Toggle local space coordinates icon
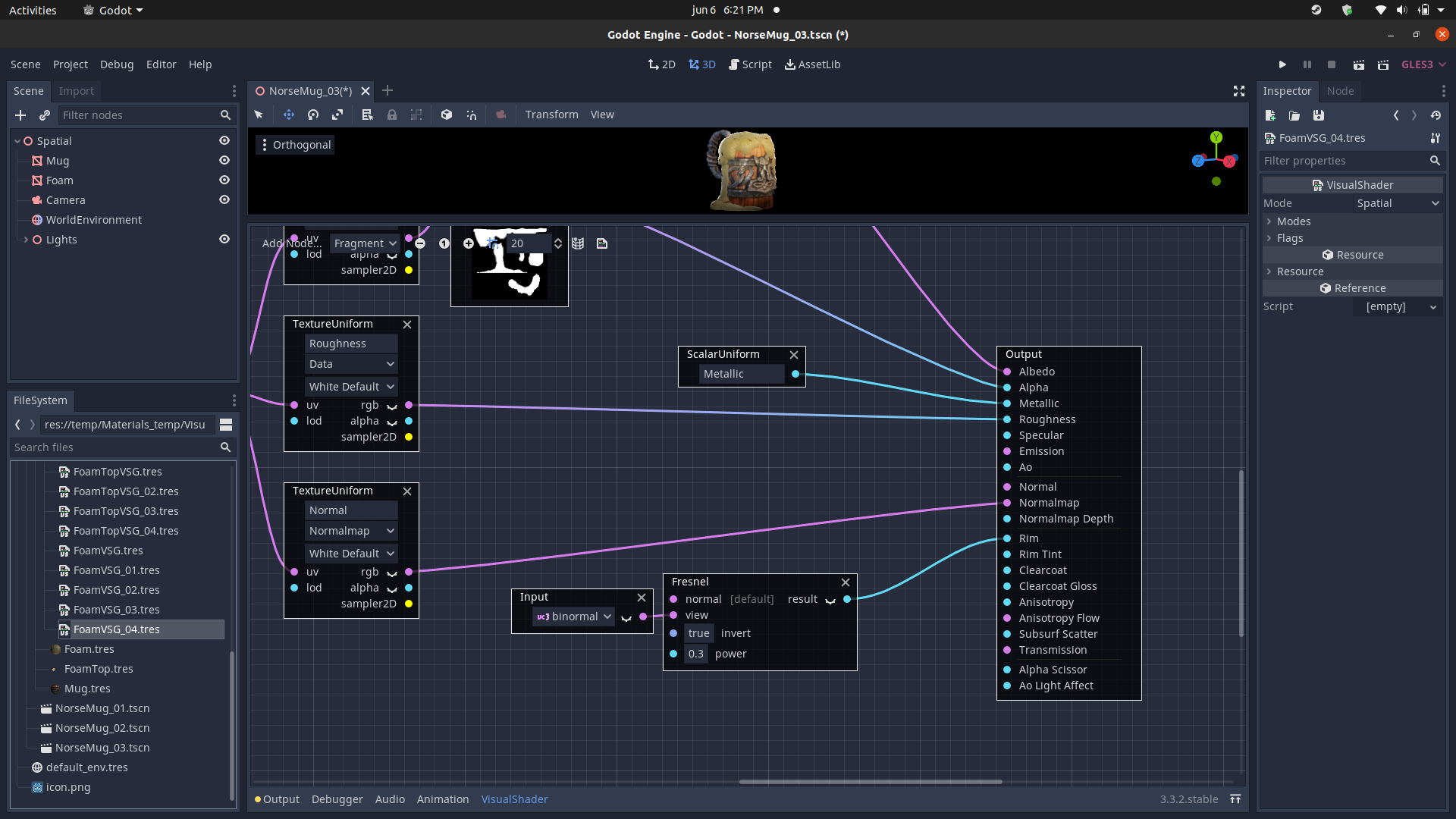This screenshot has height=819, width=1456. coord(447,115)
